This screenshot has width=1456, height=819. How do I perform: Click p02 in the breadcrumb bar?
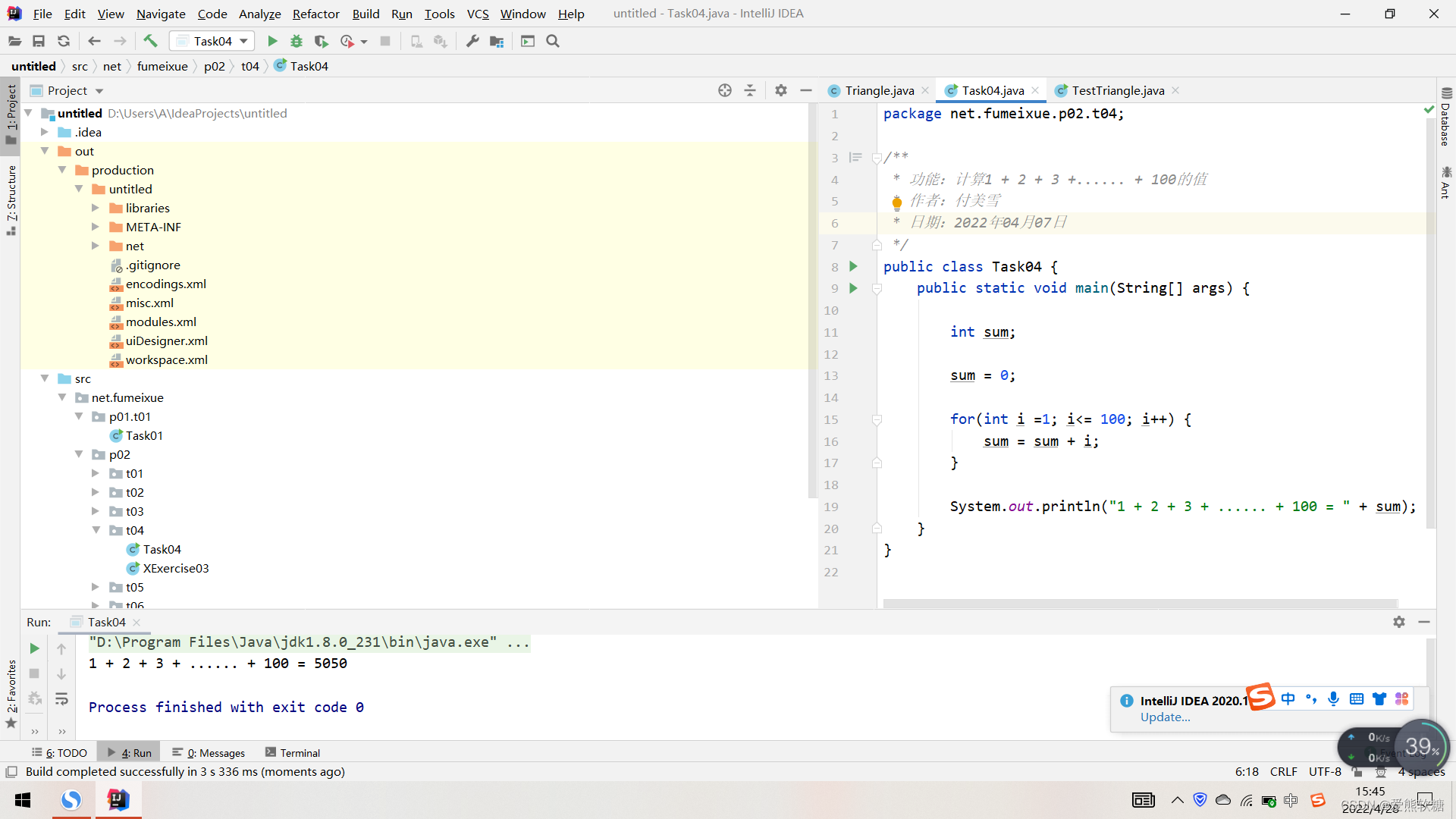pos(214,66)
